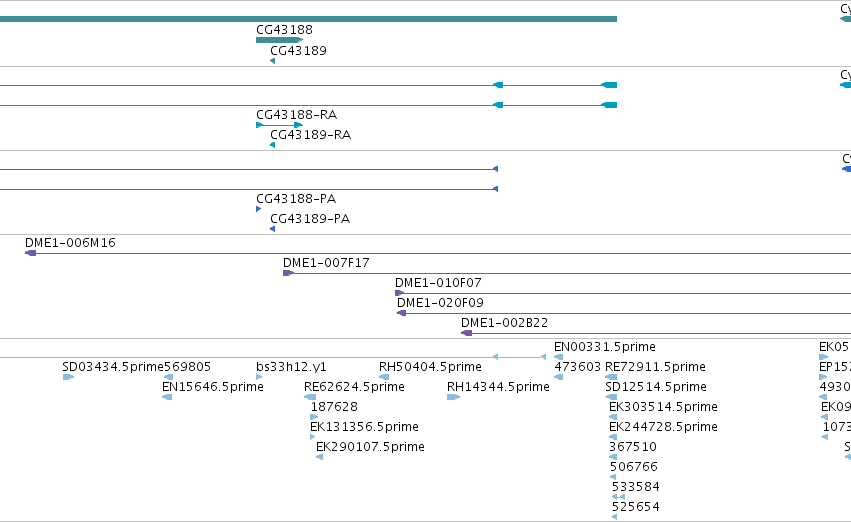Screen dimensions: 851x522
Task: Click the CG43188-PA protein marker
Action: point(258,209)
